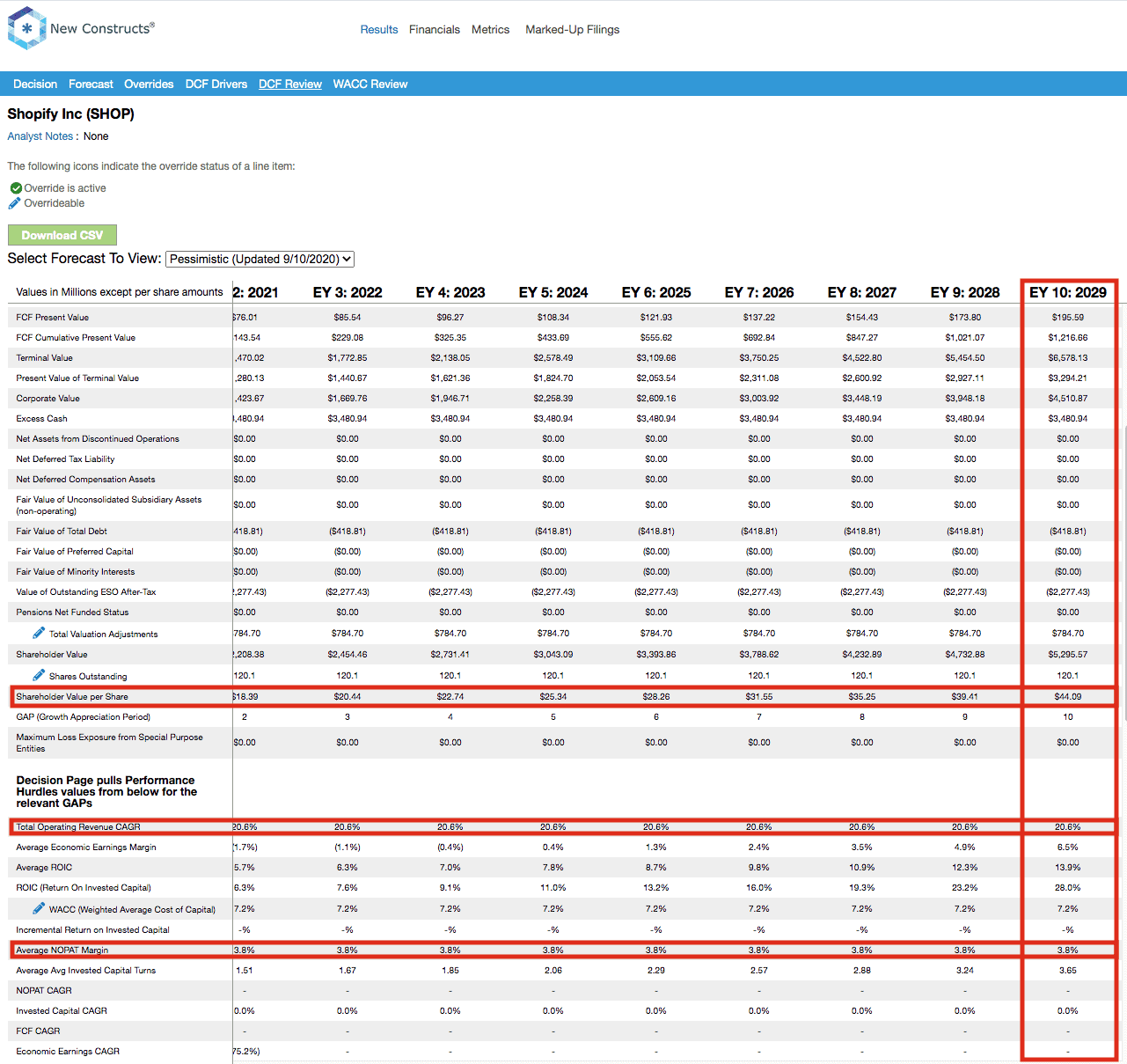Open the Select Forecast To View dropdown
Viewport: 1127px width, 1064px height.
click(260, 259)
